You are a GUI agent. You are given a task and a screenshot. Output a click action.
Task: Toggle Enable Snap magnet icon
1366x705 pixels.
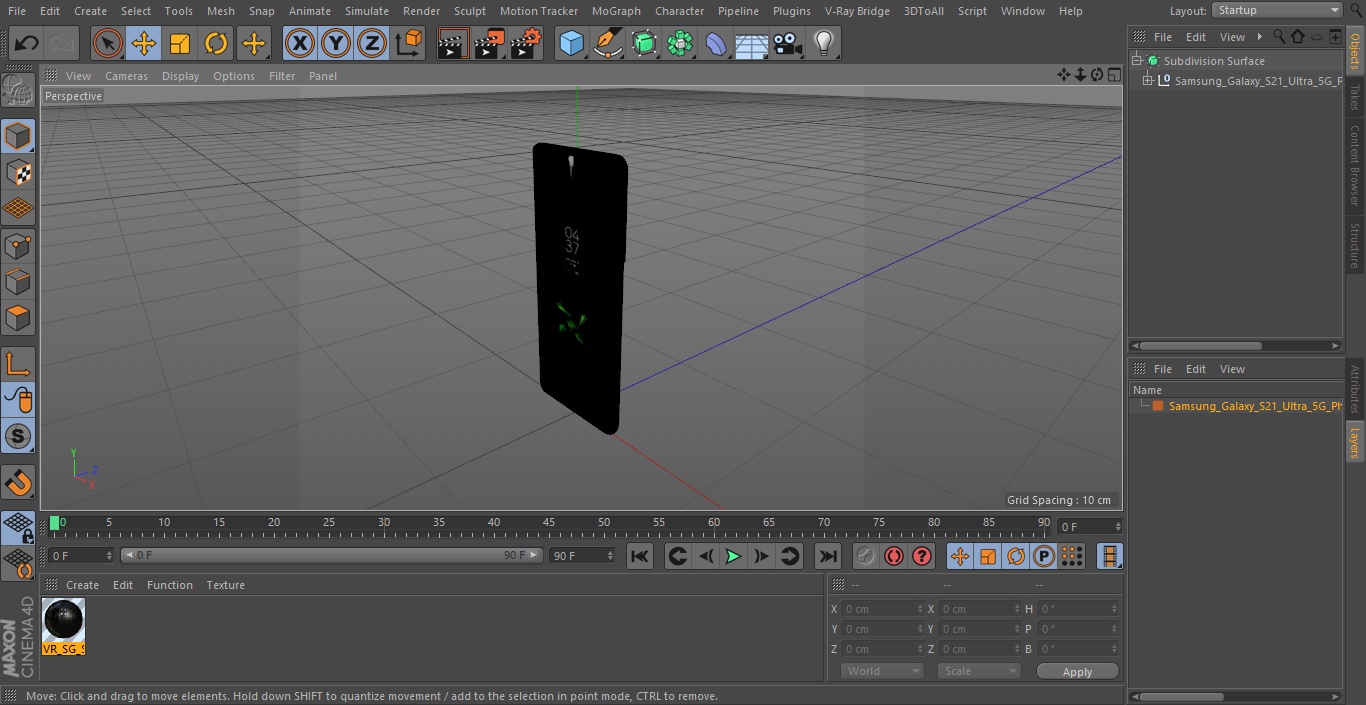[18, 482]
